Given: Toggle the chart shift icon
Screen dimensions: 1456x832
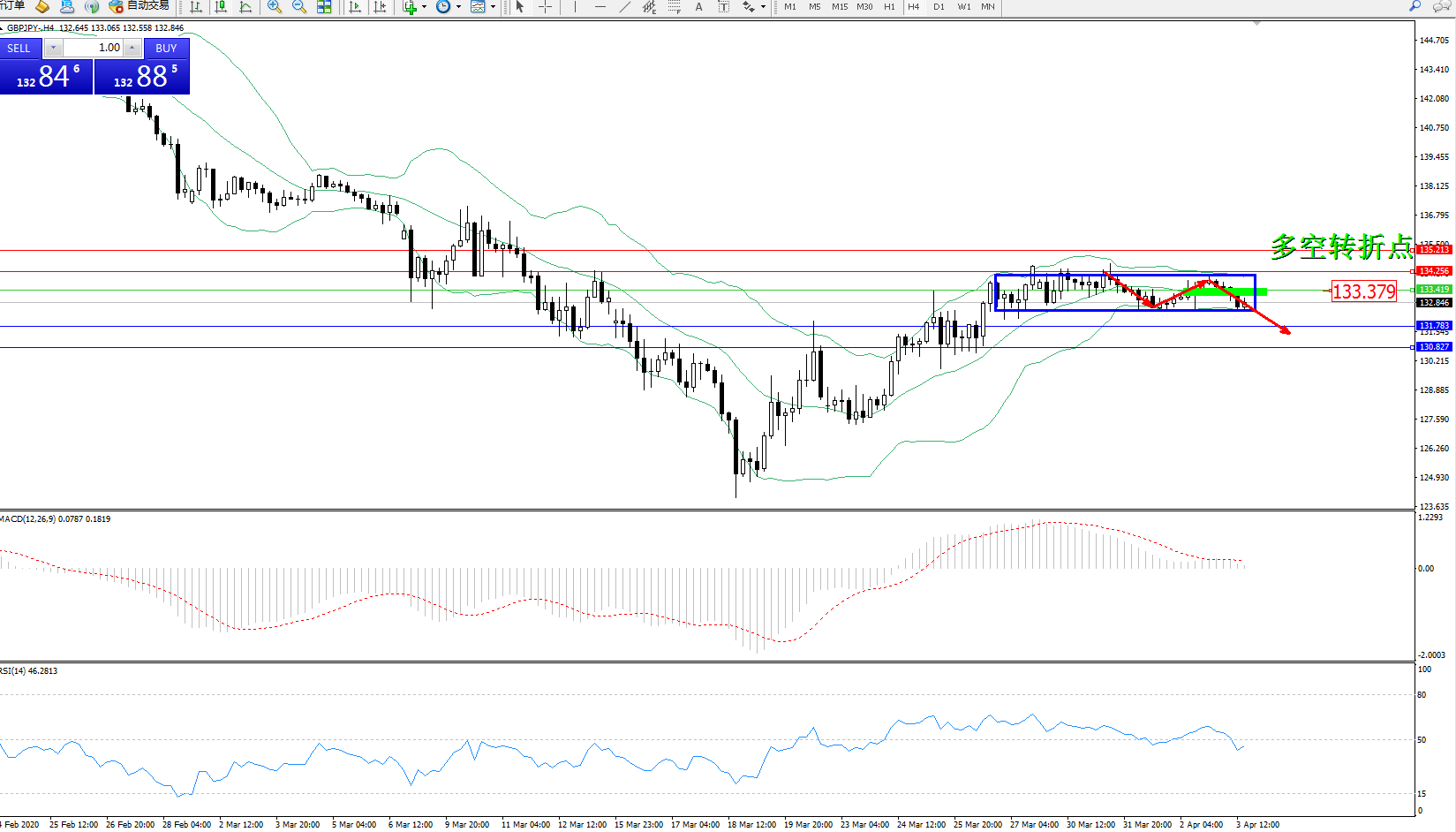Looking at the screenshot, I should (x=380, y=7).
